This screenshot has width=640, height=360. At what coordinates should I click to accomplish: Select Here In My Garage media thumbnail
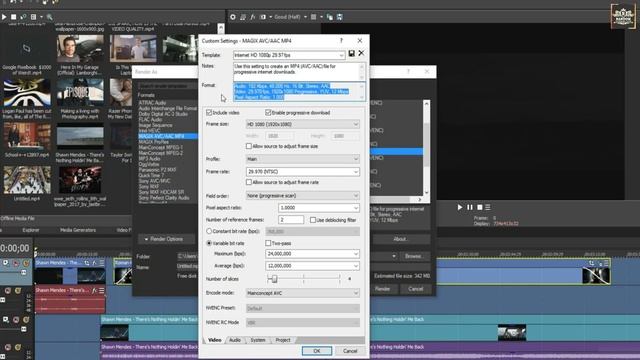(x=80, y=49)
